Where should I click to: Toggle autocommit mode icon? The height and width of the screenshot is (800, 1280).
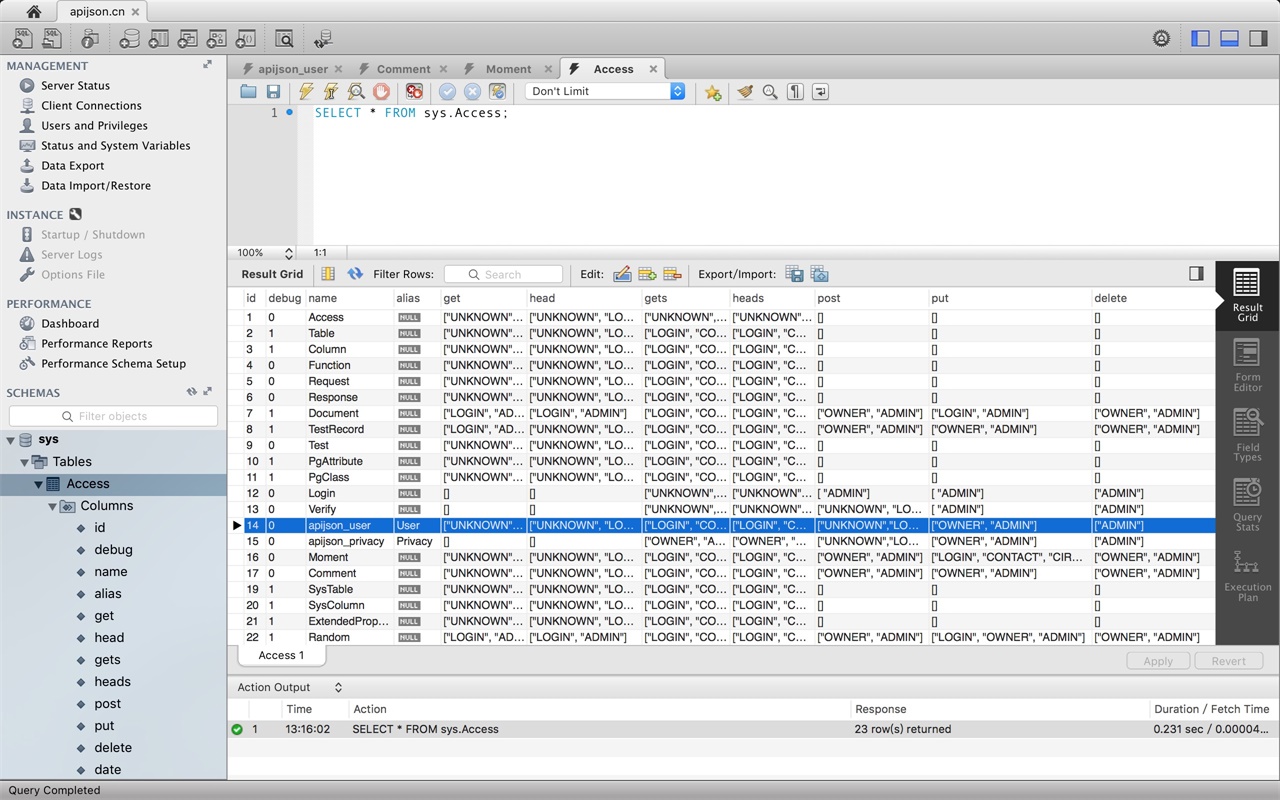(x=497, y=91)
